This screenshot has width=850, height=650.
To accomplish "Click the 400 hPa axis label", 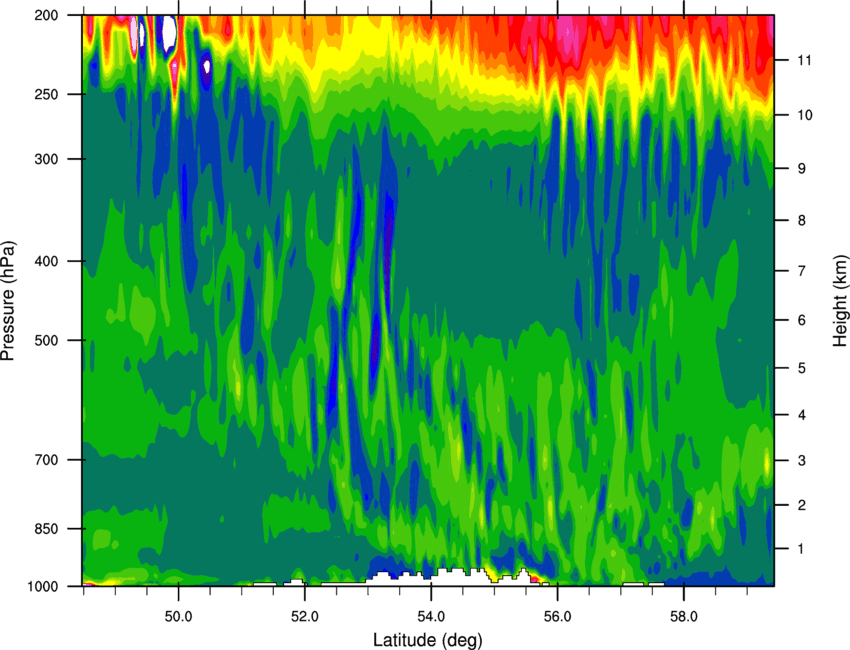I will [46, 261].
